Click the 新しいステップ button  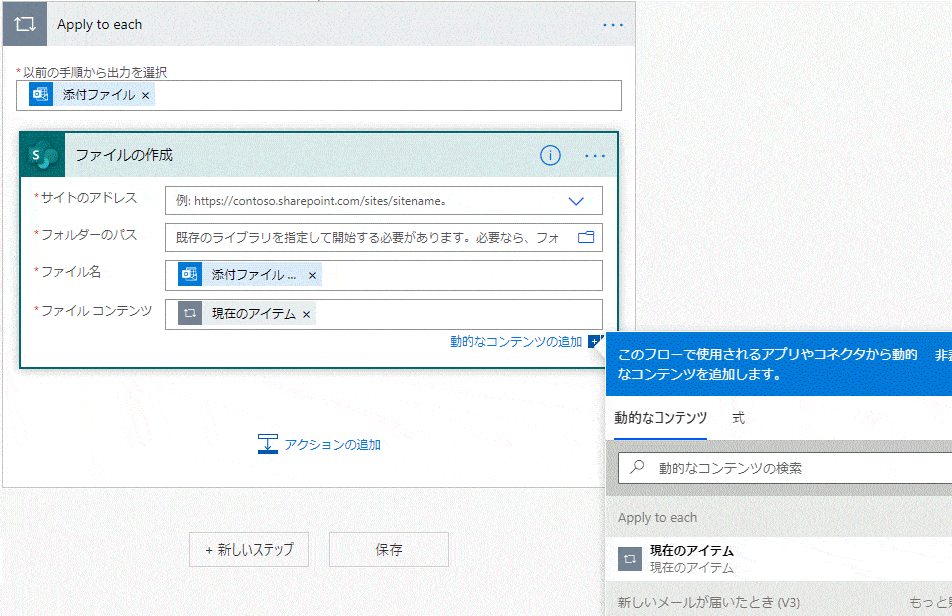tap(249, 549)
